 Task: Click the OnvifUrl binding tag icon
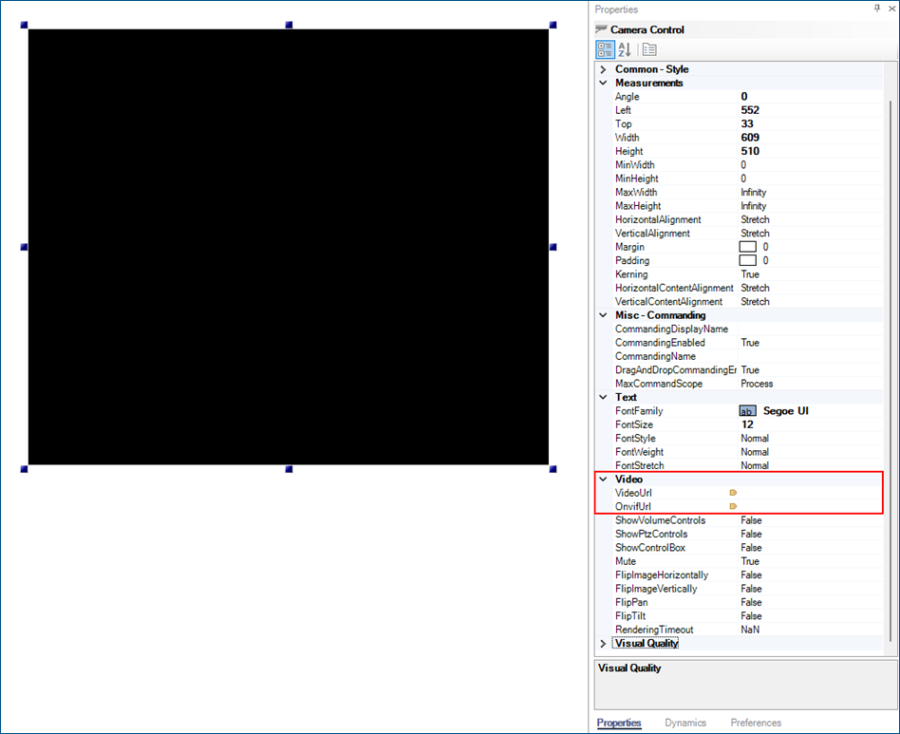(733, 506)
